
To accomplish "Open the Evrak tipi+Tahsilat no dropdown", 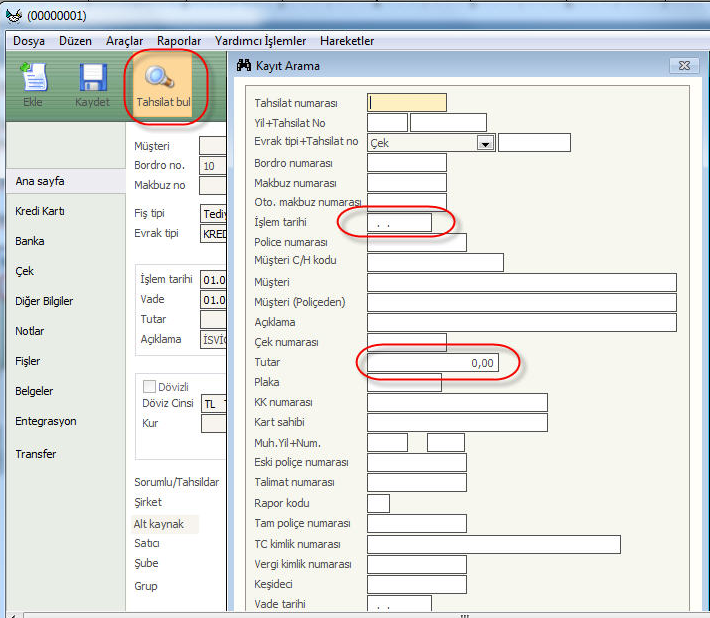I will [x=486, y=143].
